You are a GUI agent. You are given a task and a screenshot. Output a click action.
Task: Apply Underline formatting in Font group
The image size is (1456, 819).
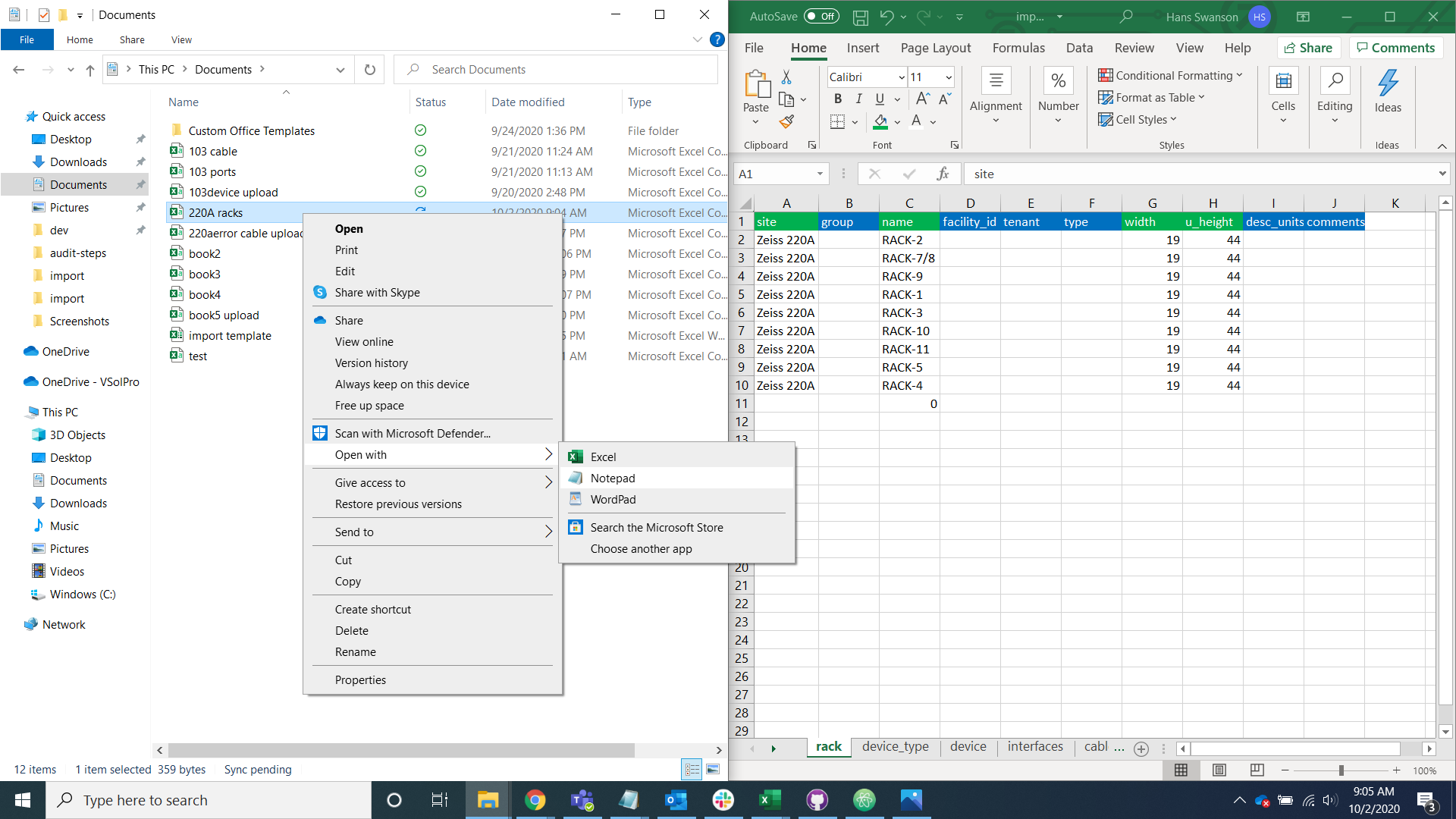pyautogui.click(x=880, y=99)
